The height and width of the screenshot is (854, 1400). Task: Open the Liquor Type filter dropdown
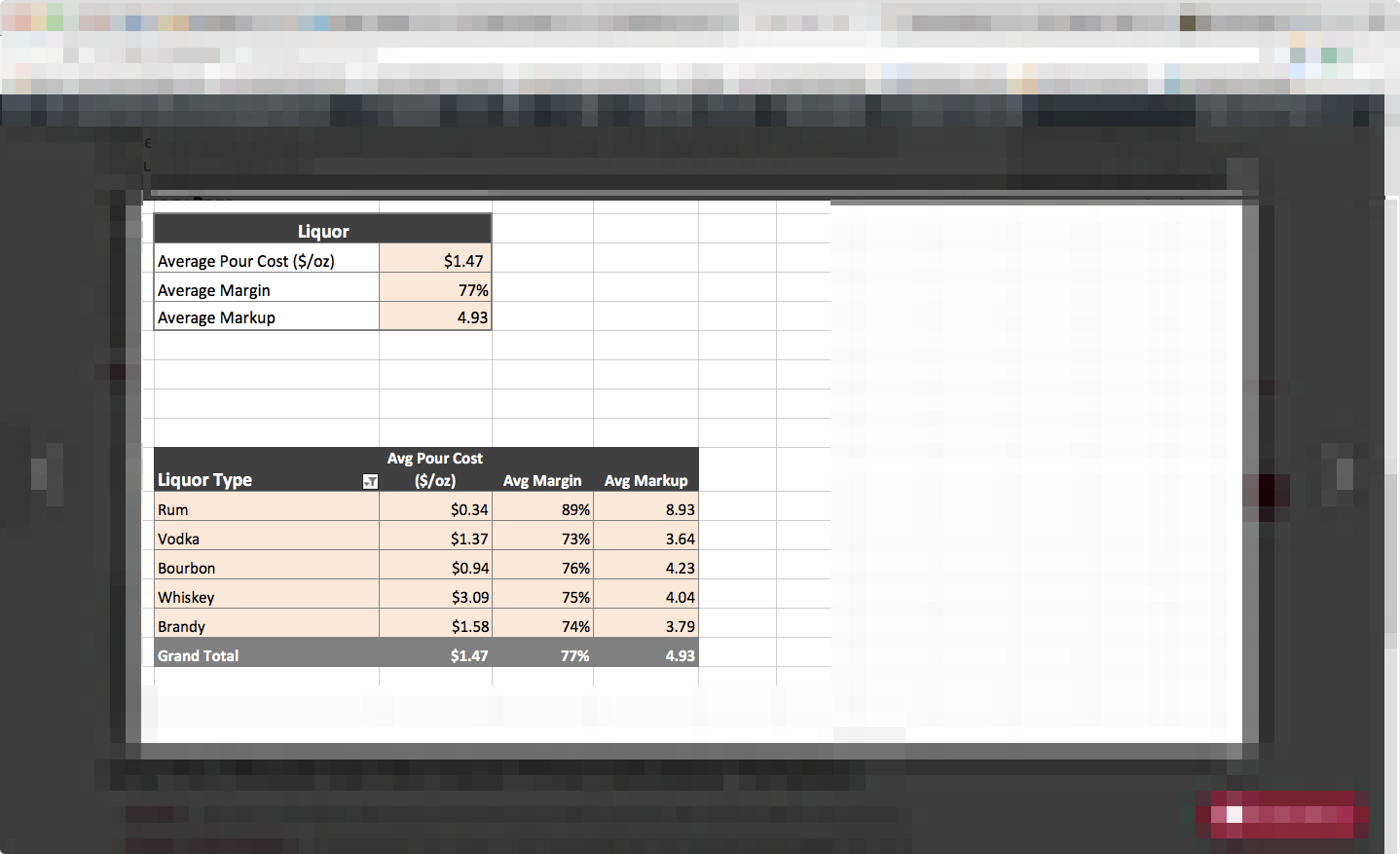(370, 481)
